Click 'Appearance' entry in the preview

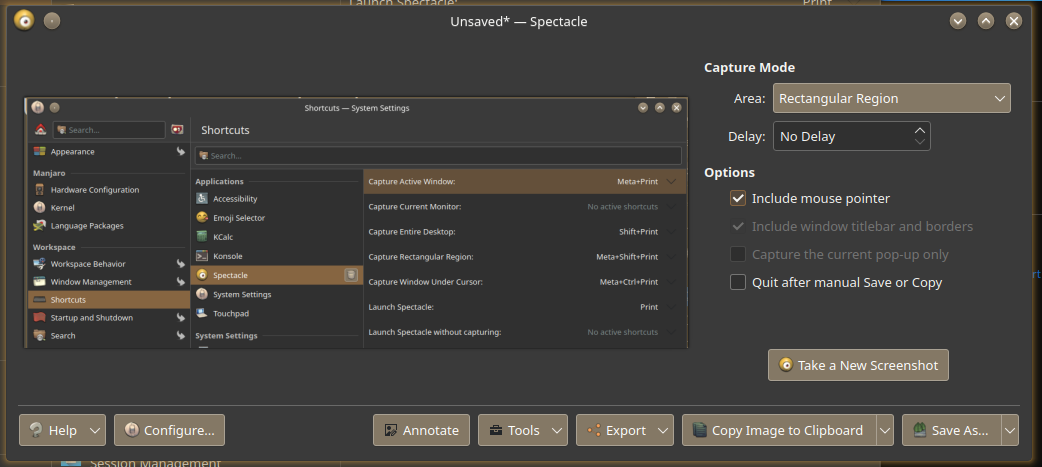tap(72, 151)
